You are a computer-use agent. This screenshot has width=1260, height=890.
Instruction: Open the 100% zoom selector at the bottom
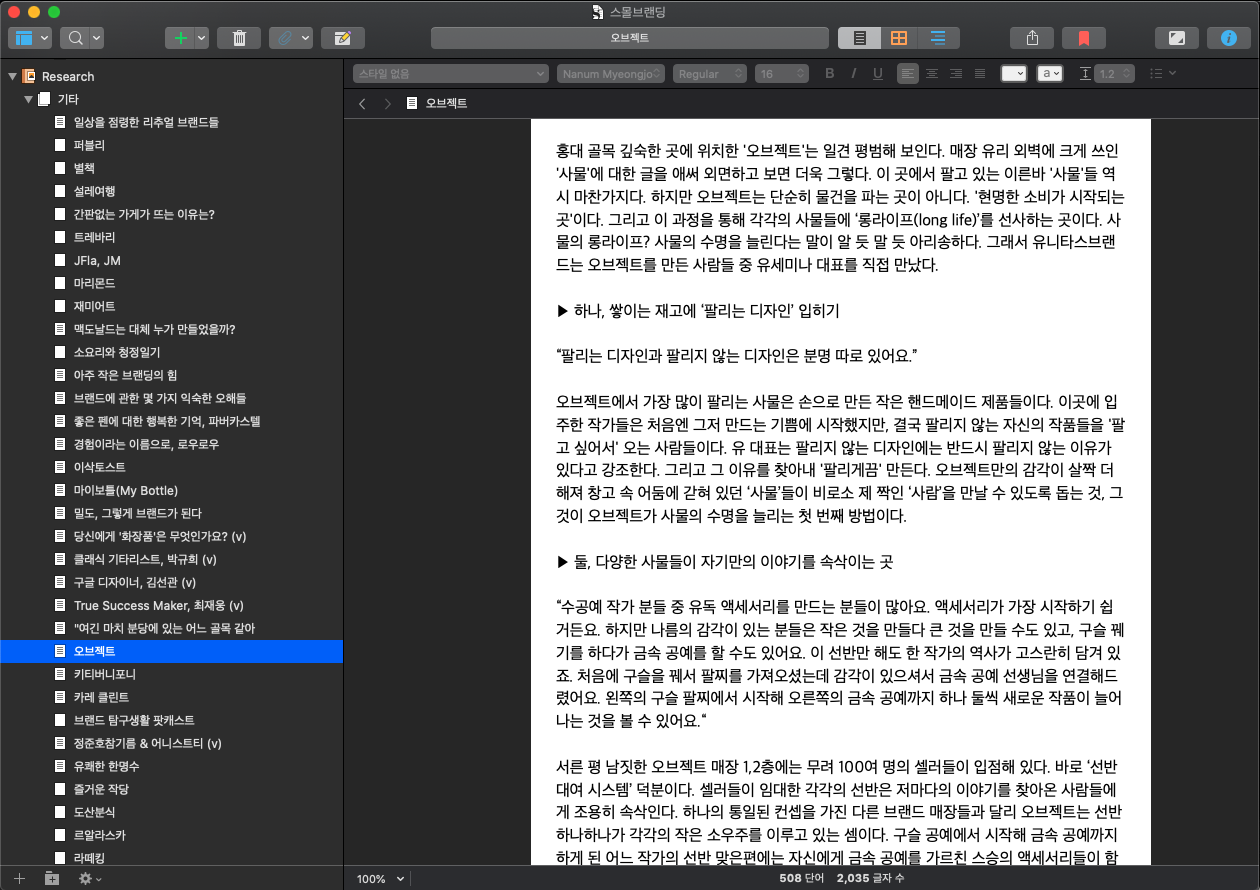tap(378, 879)
